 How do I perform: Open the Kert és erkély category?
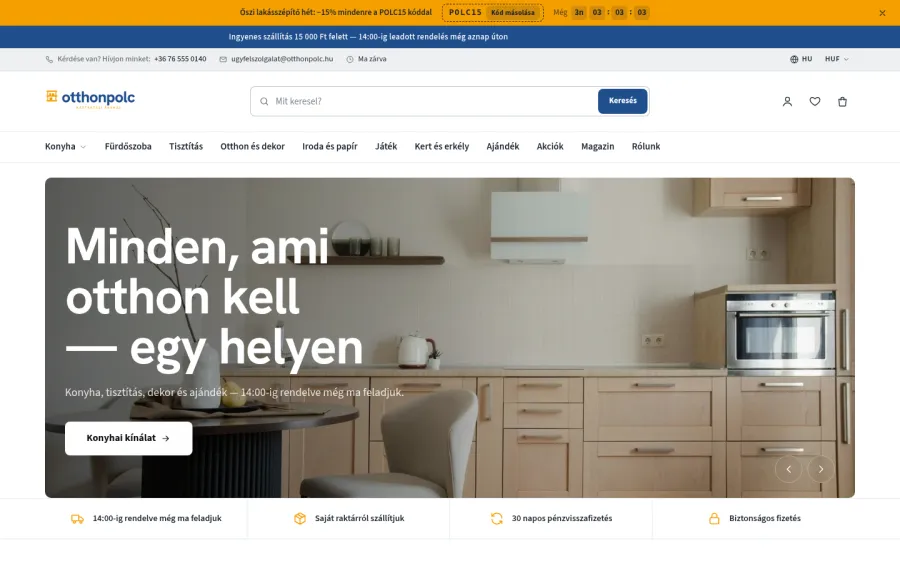pyautogui.click(x=442, y=146)
